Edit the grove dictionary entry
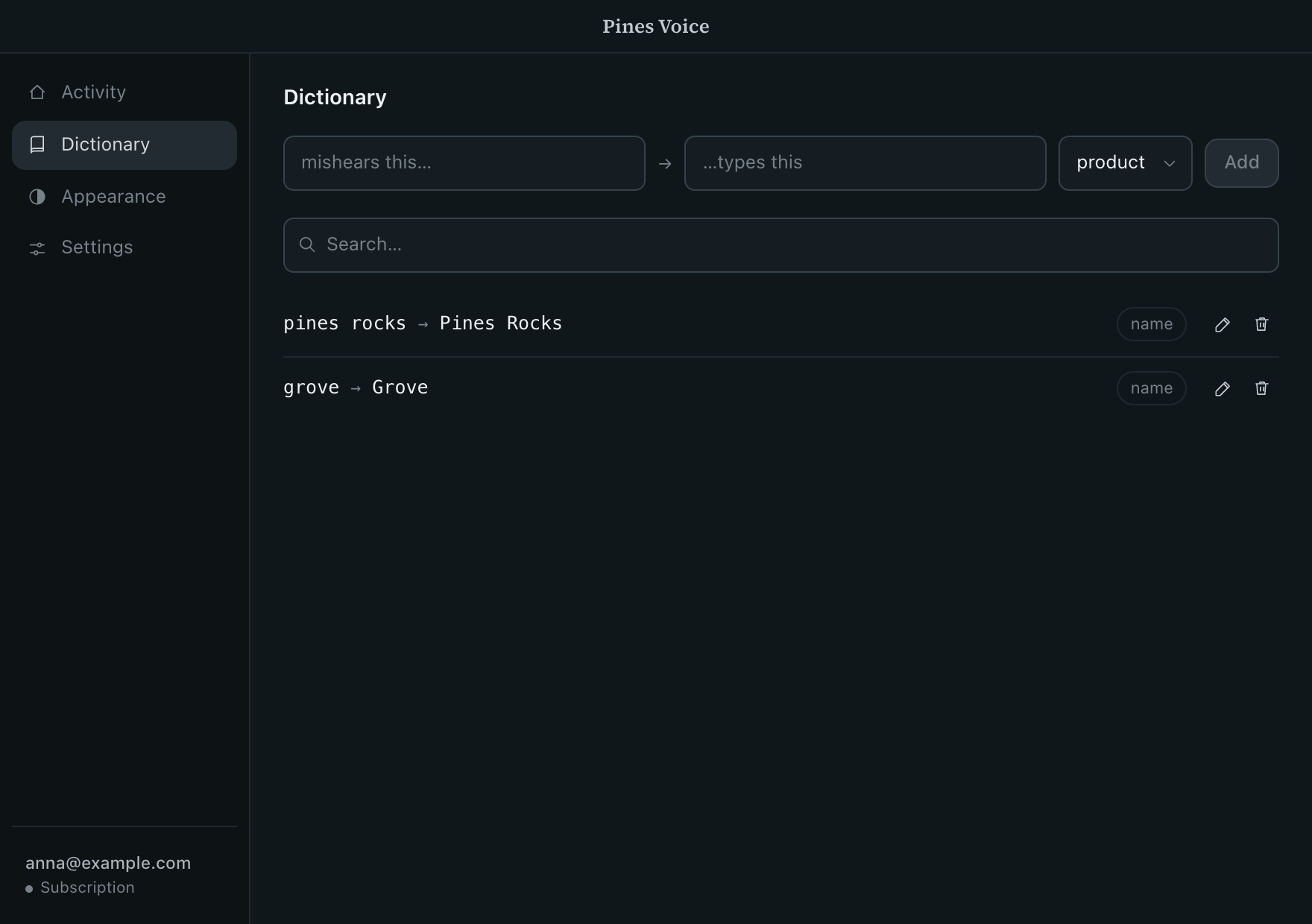The width and height of the screenshot is (1312, 924). coord(1222,388)
